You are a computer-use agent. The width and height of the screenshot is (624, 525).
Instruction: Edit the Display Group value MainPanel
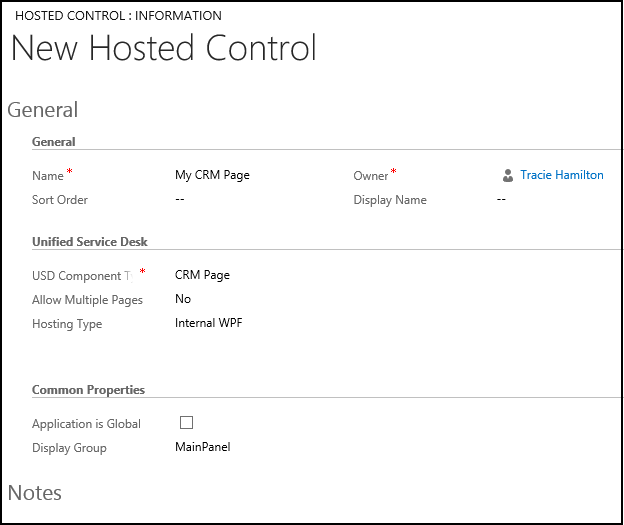(203, 447)
